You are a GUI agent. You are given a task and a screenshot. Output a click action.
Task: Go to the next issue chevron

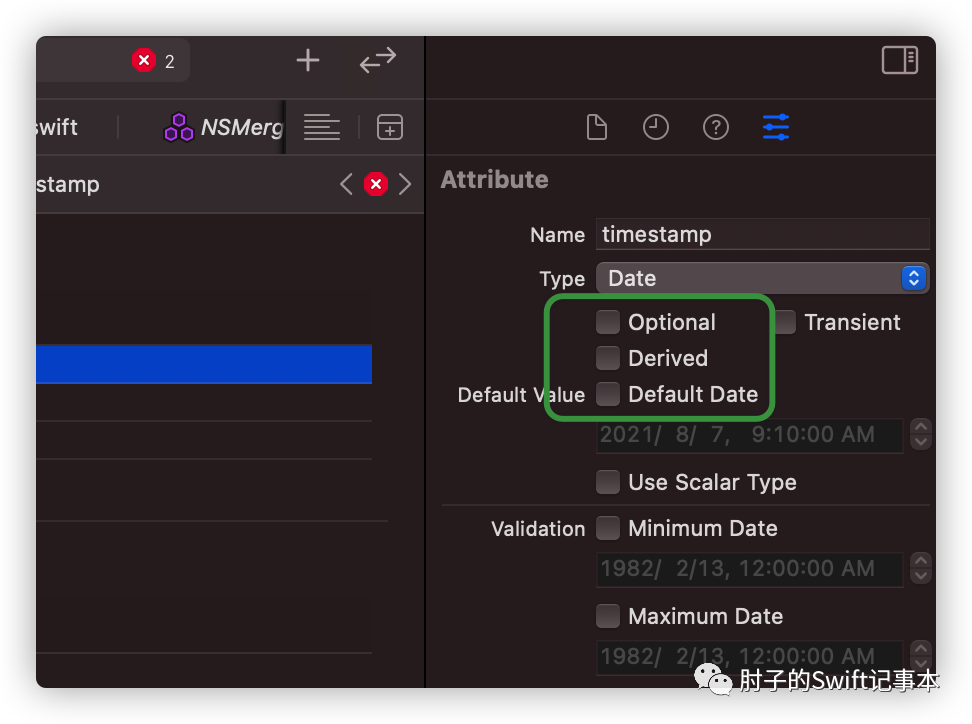tap(405, 184)
